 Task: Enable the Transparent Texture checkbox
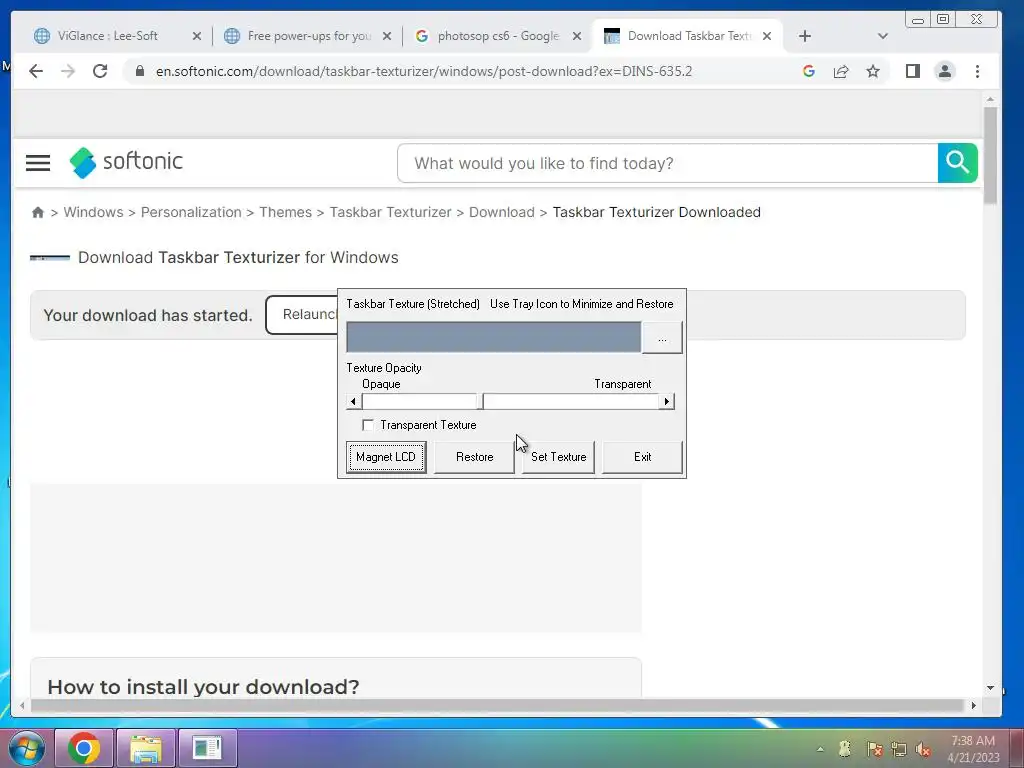[368, 425]
